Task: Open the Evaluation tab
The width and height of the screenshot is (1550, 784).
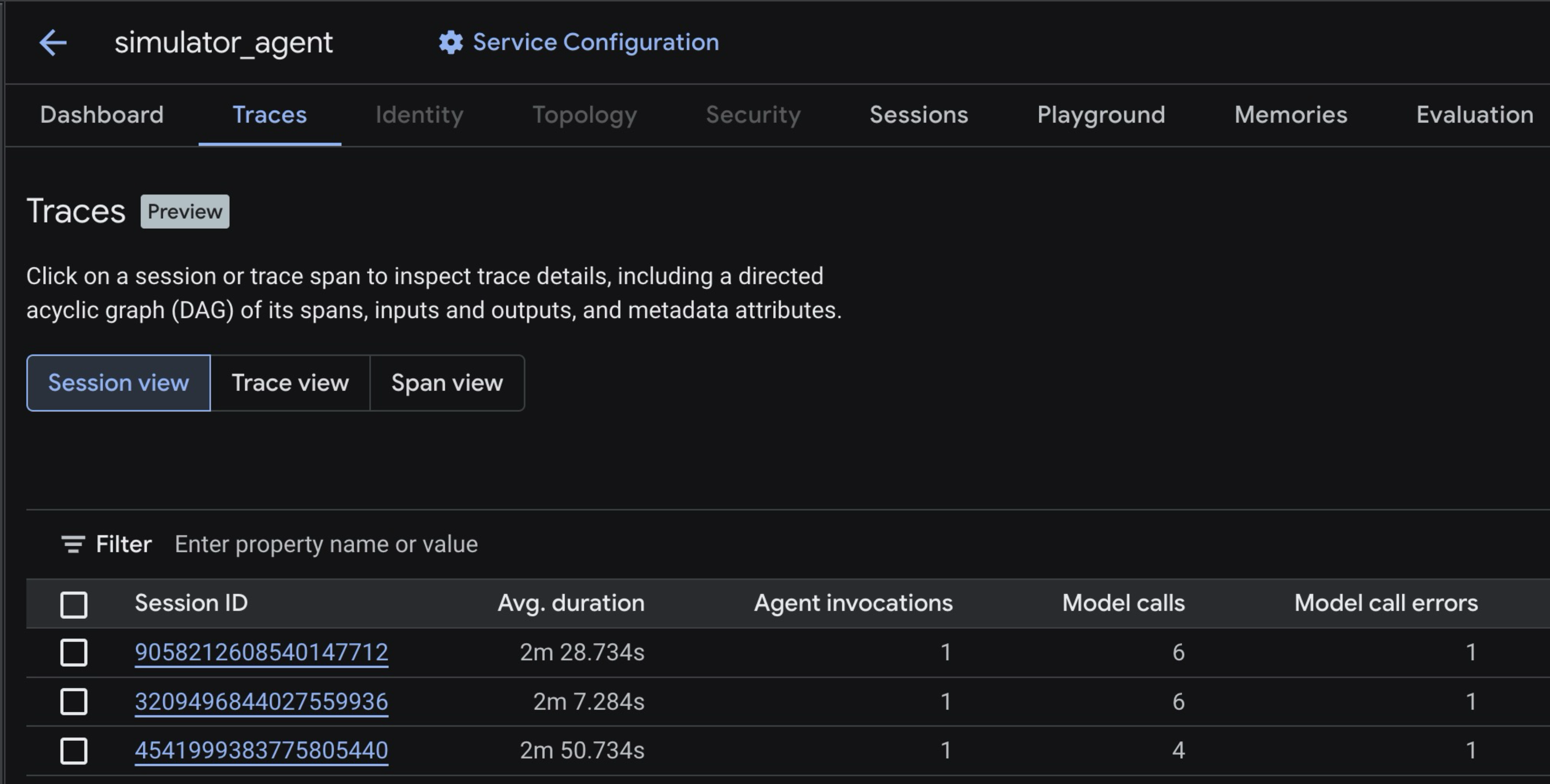Action: coord(1474,115)
